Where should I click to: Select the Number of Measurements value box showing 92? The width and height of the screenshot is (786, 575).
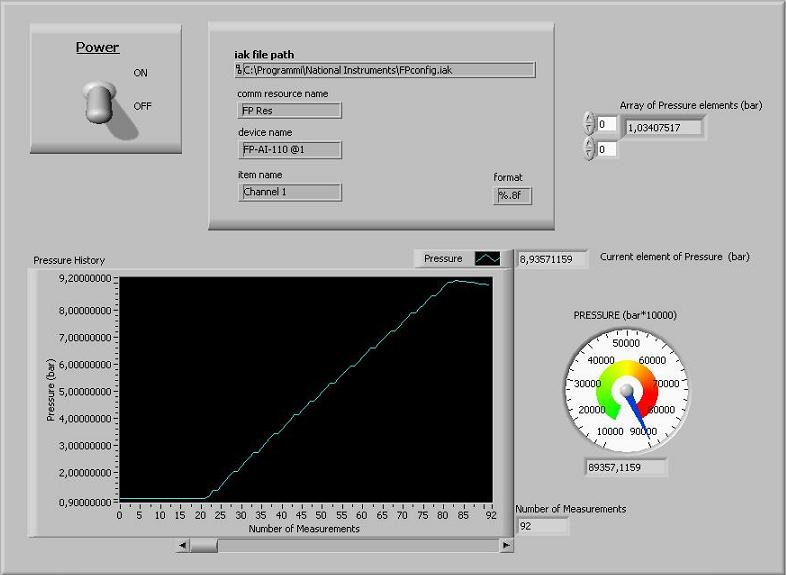tap(543, 526)
